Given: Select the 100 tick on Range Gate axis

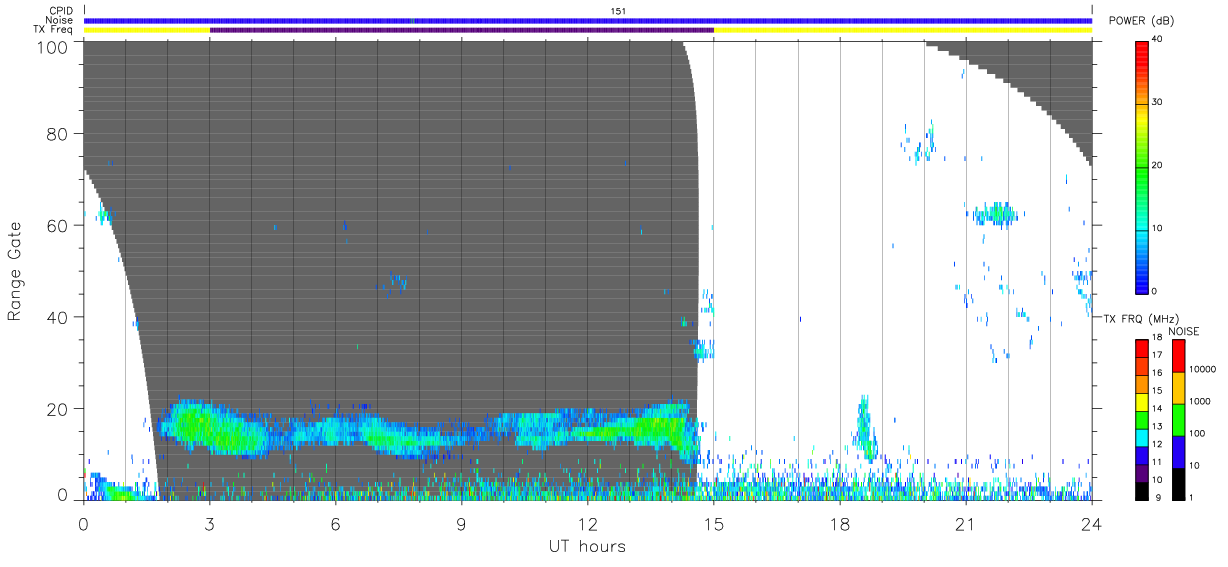Looking at the screenshot, I should (54, 46).
